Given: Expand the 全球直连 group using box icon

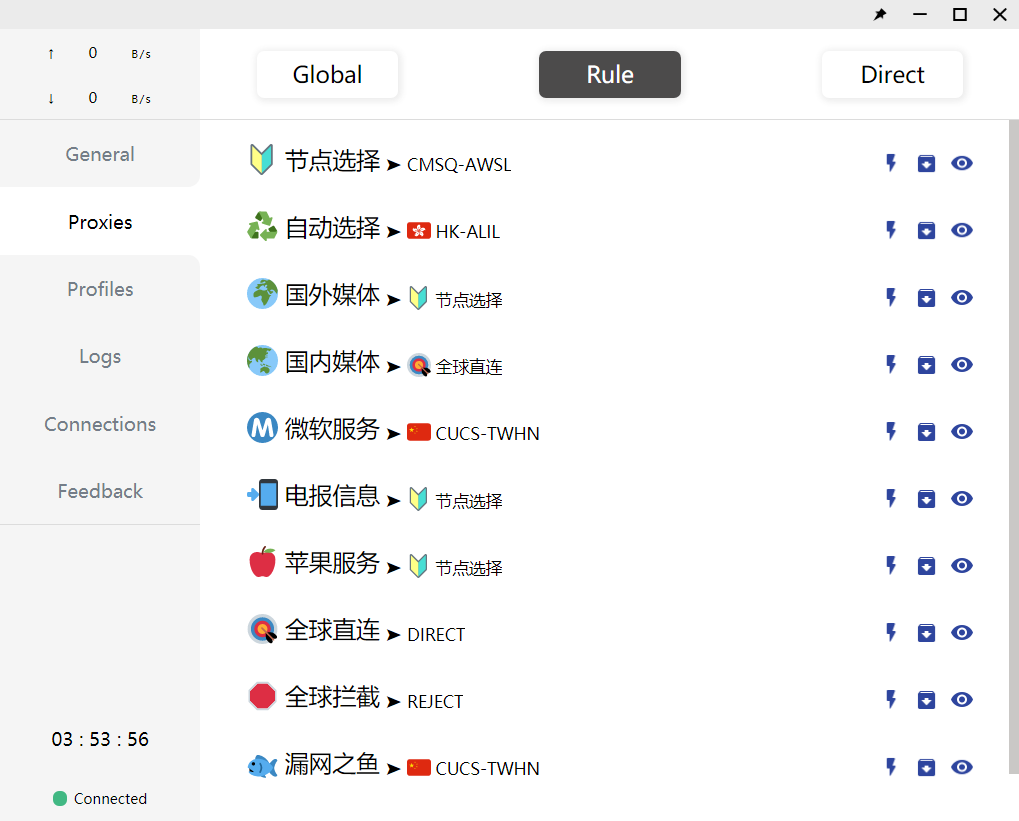Looking at the screenshot, I should pyautogui.click(x=926, y=632).
